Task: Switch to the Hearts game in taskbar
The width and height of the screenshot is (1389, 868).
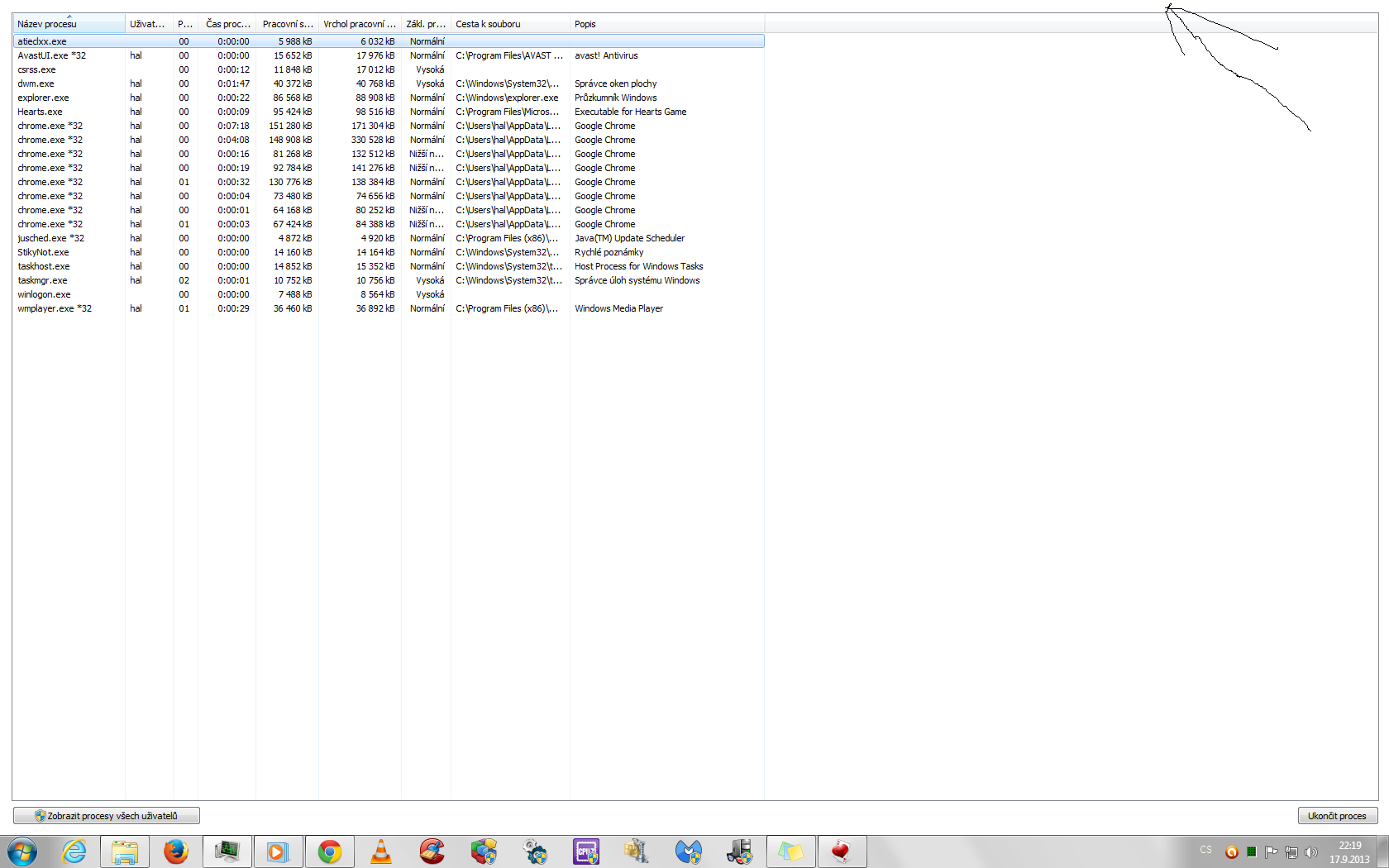Action: coord(842,851)
